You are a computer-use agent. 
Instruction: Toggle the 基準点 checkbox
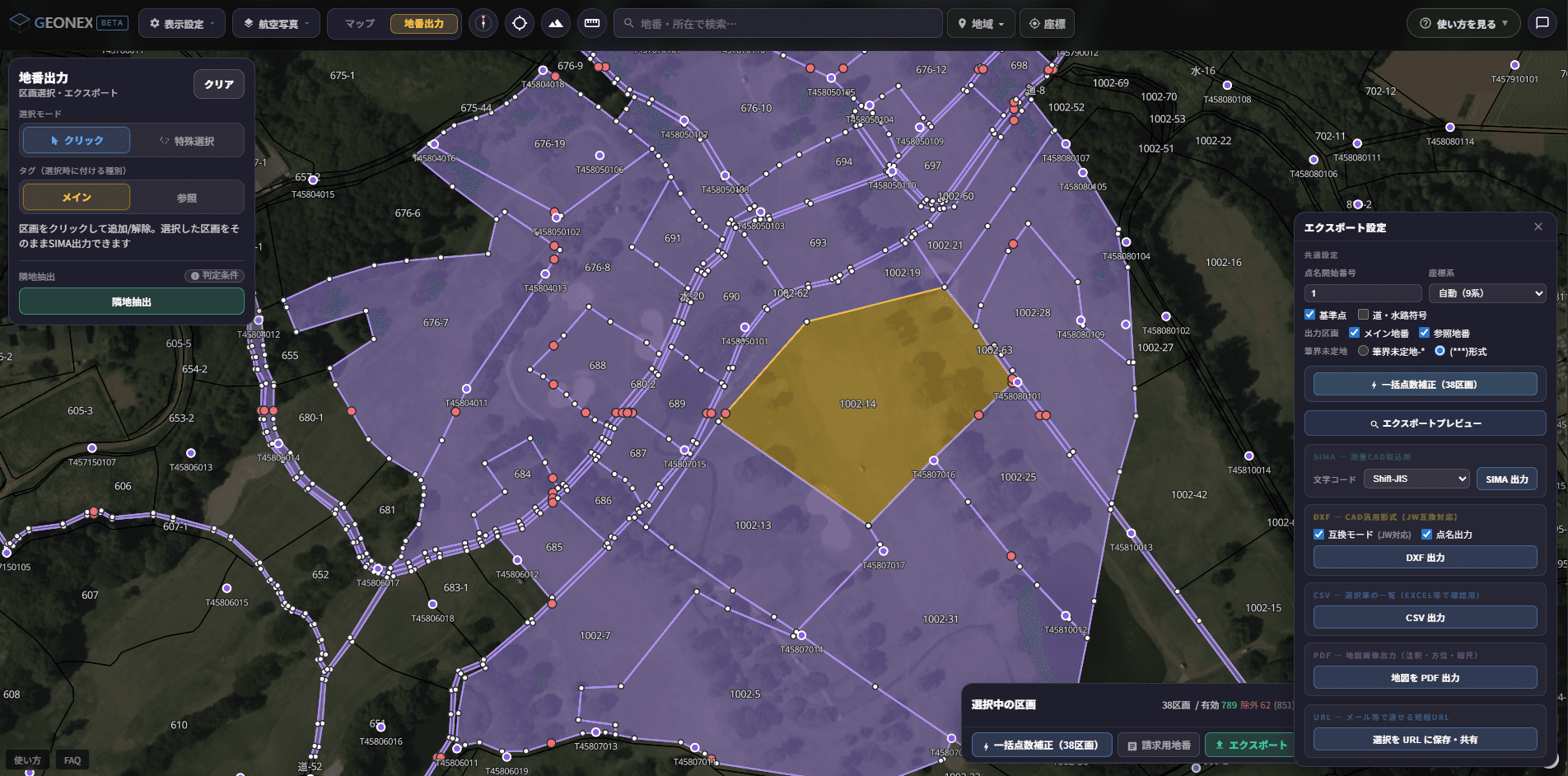tap(1309, 315)
